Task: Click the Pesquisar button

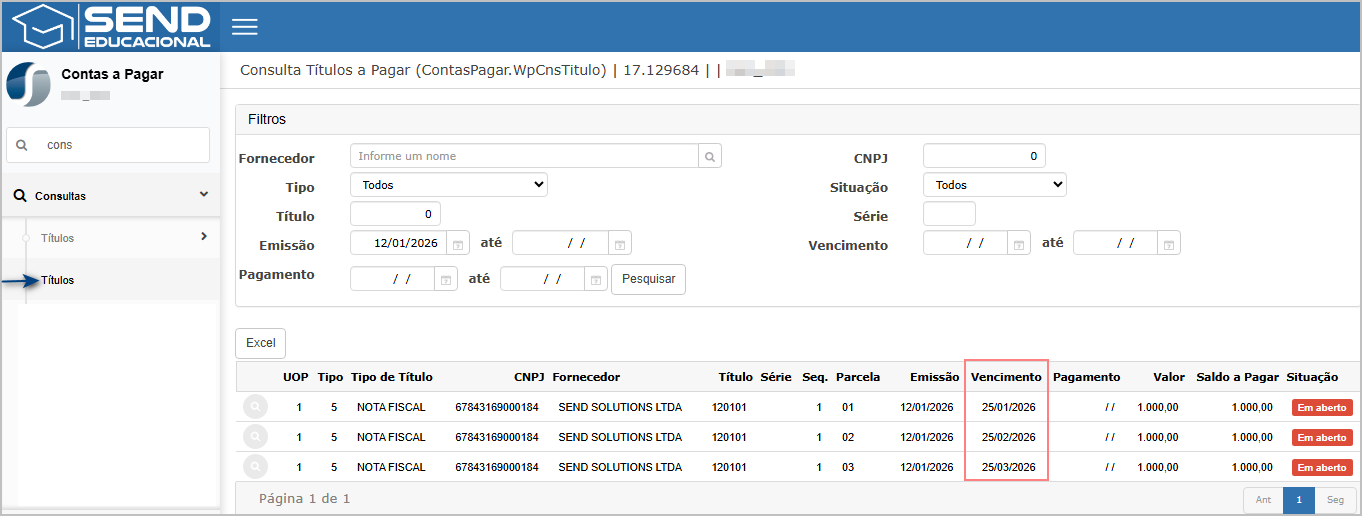Action: pyautogui.click(x=648, y=279)
